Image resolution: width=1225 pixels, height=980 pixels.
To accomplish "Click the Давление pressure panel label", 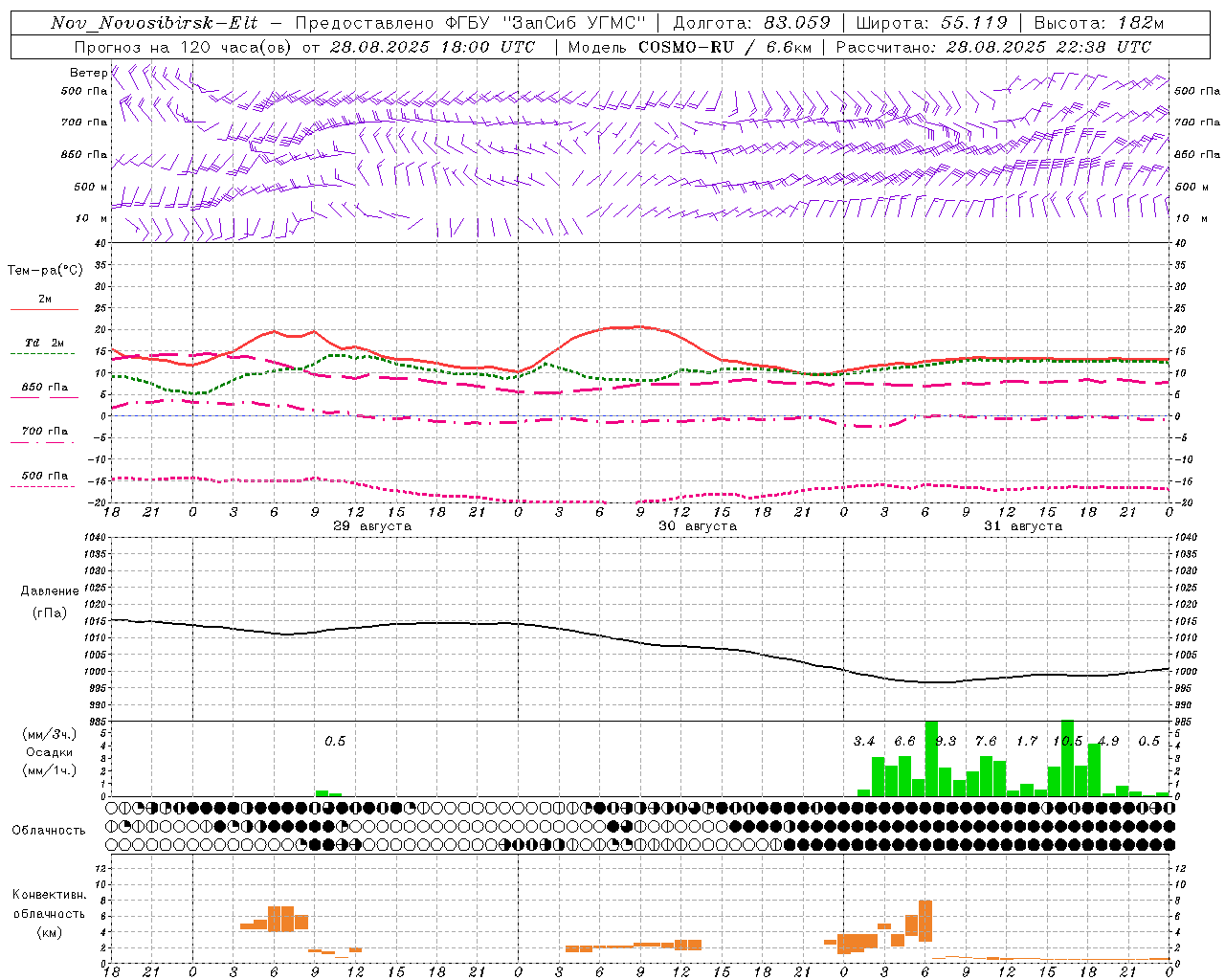I will pyautogui.click(x=50, y=591).
